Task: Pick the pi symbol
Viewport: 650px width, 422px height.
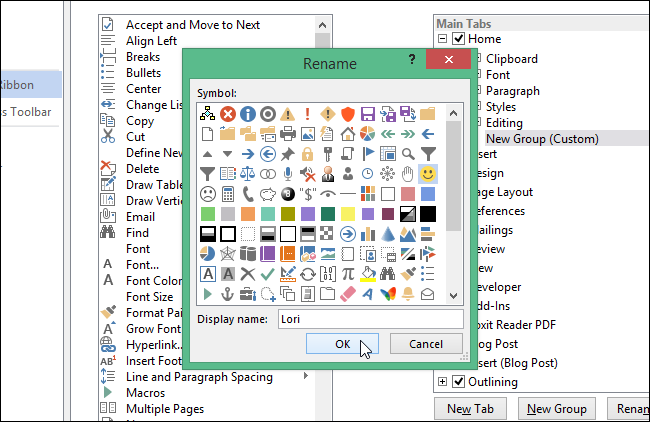Action: 348,274
